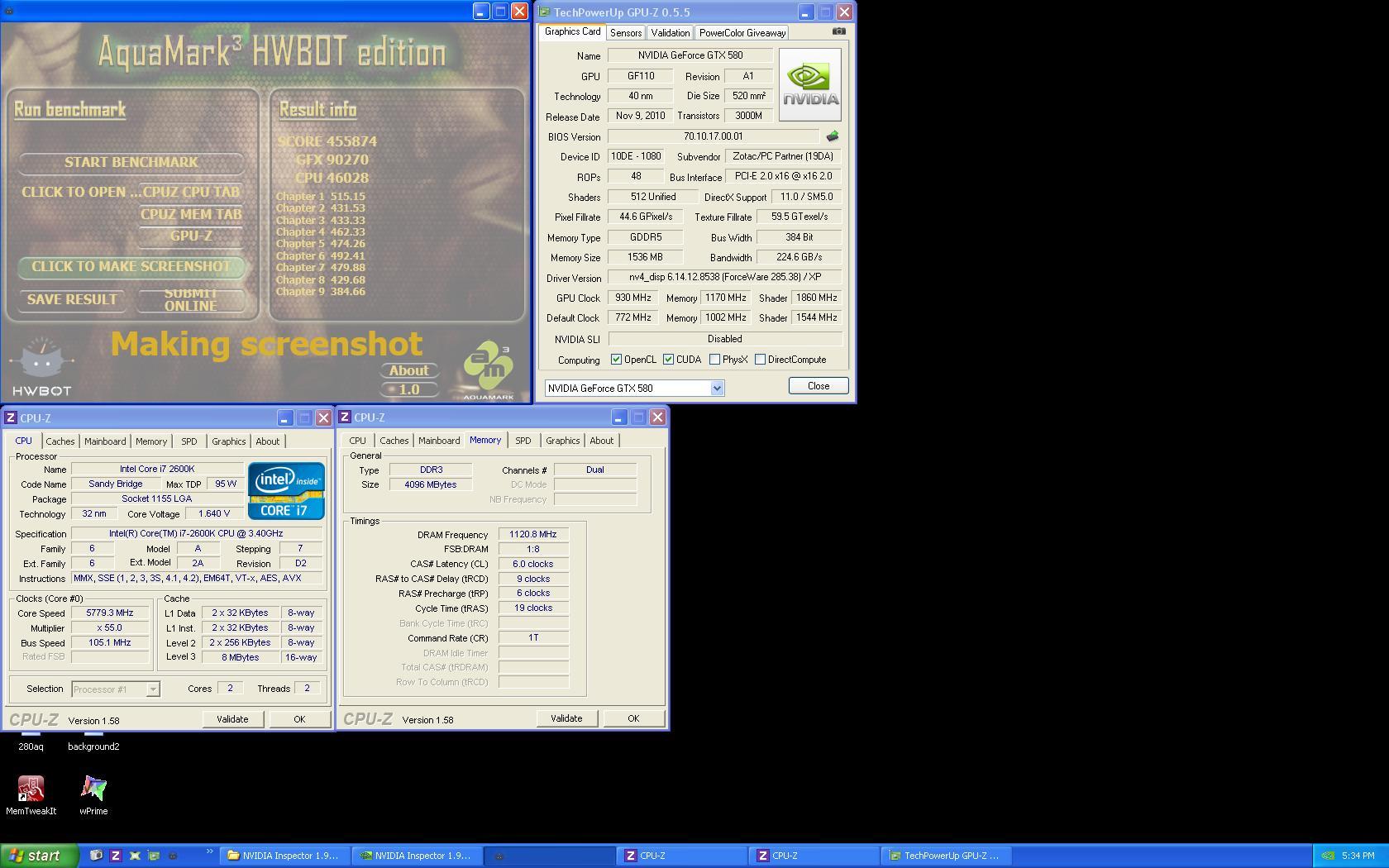The image size is (1389, 868).
Task: Click the NVIDIA logo in GPU-Z
Action: [x=809, y=84]
